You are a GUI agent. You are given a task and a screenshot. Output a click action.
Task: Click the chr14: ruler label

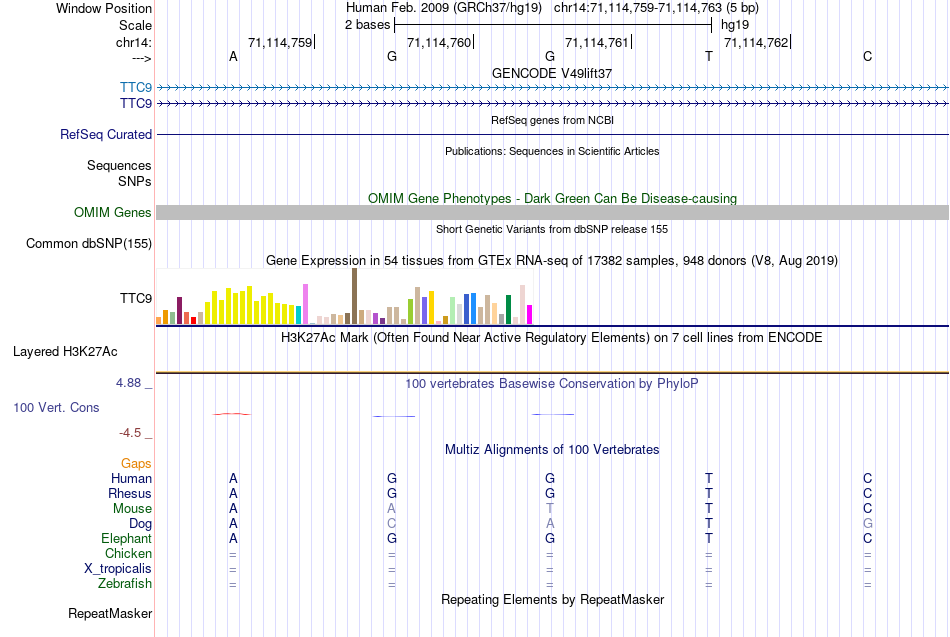pos(134,42)
